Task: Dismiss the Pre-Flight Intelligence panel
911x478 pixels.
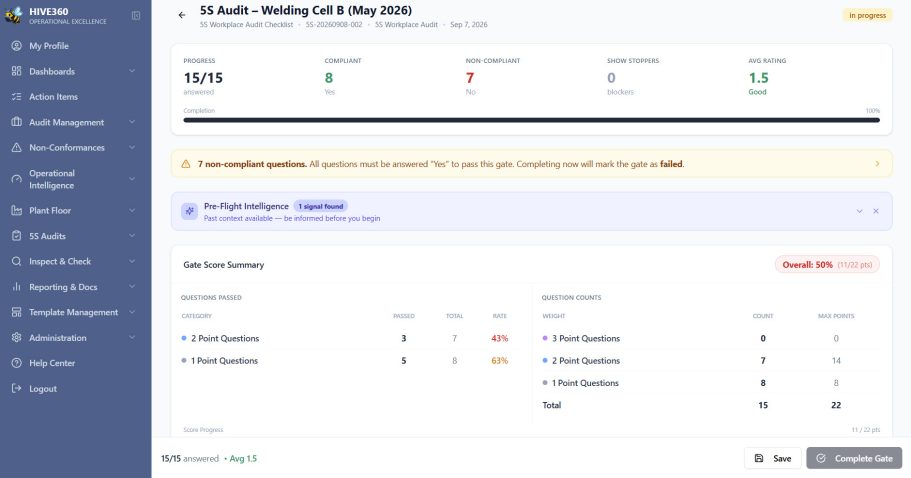Action: click(x=876, y=211)
